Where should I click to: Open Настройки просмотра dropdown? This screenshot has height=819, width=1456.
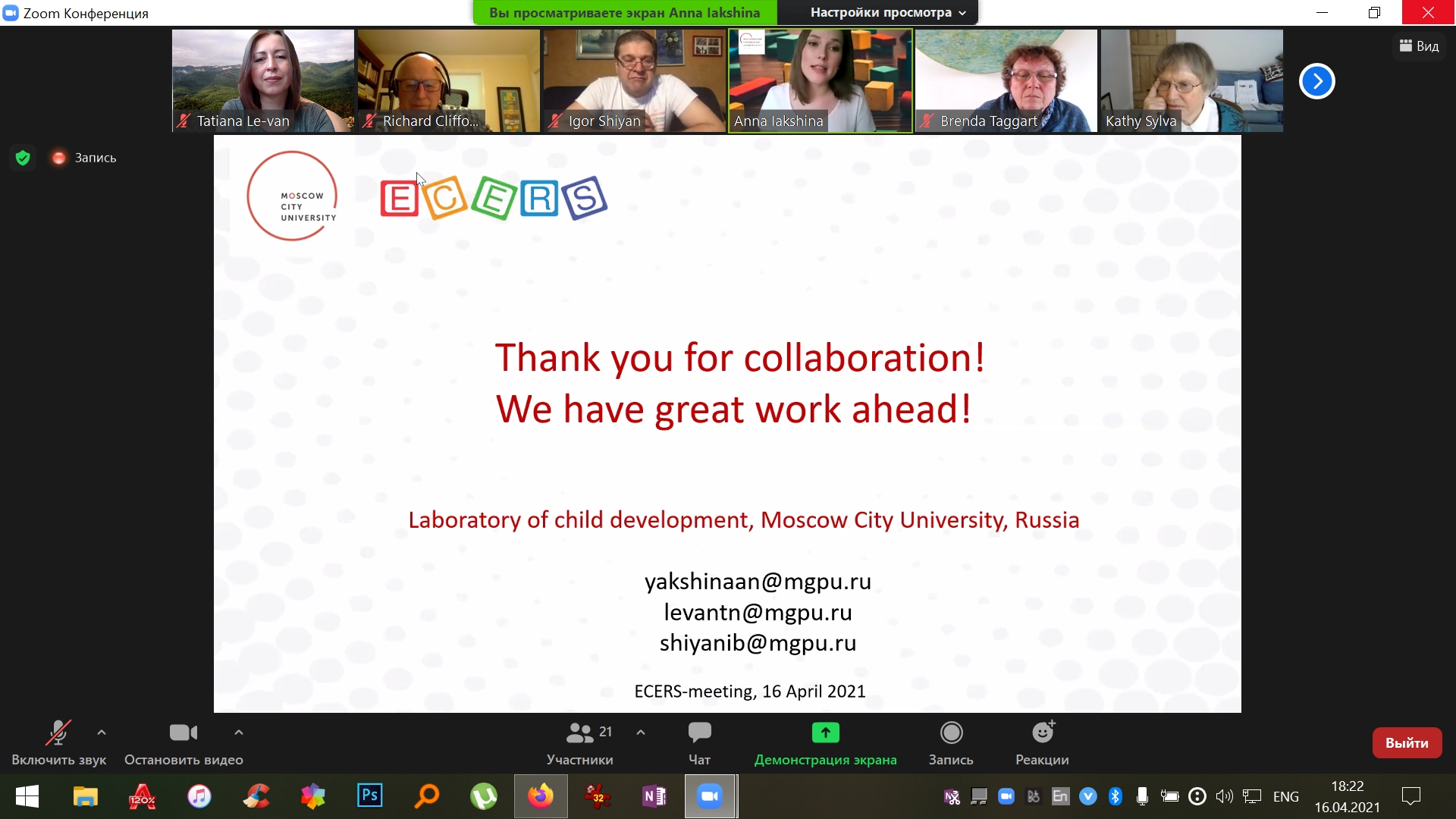887,13
